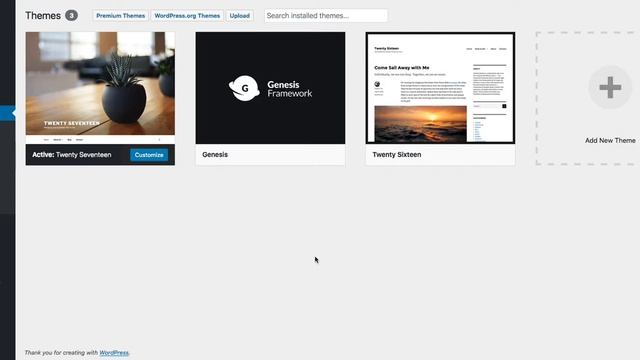The width and height of the screenshot is (640, 360).
Task: Click the Themes page heading
Action: point(43,16)
